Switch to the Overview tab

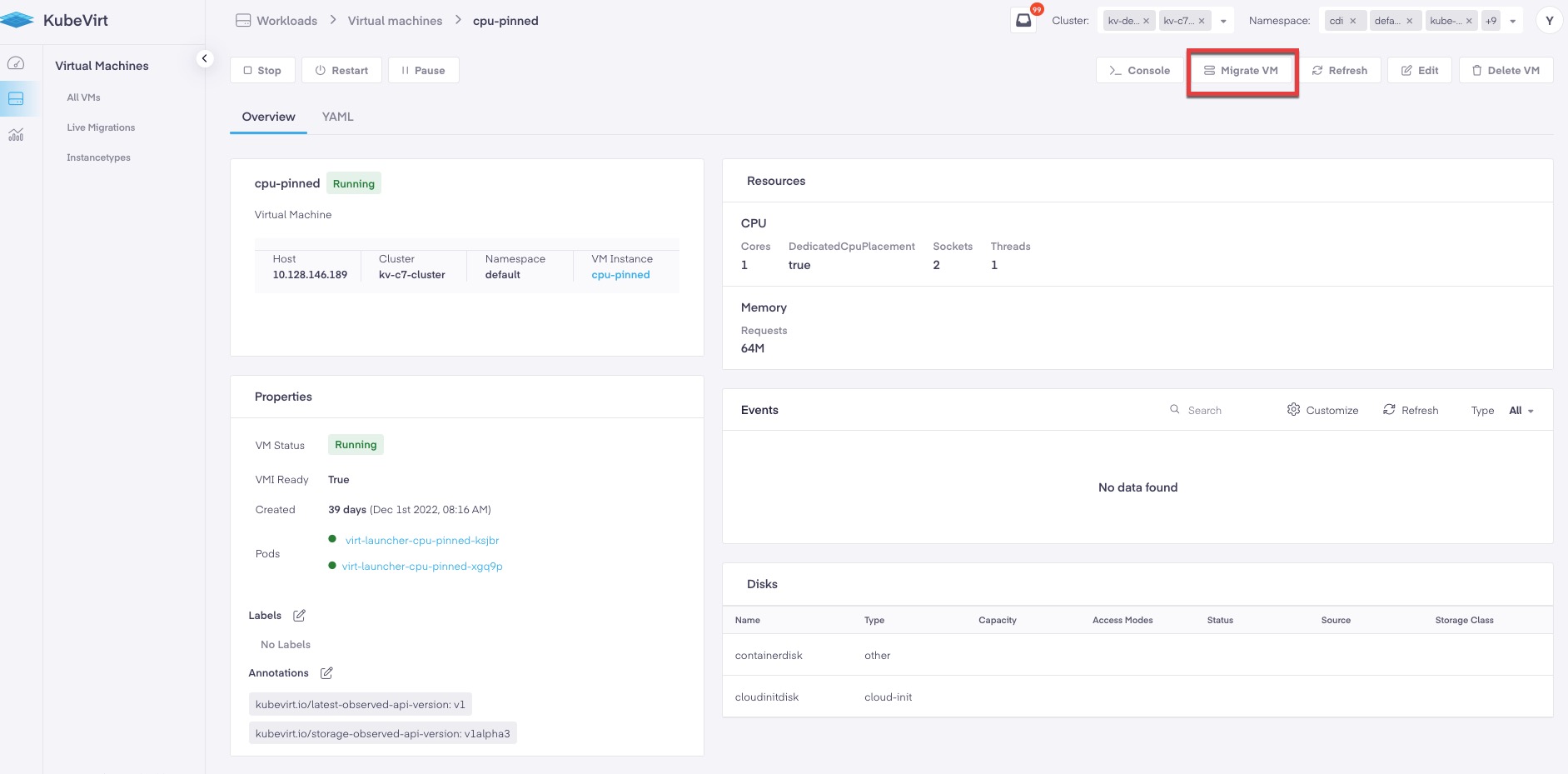268,117
